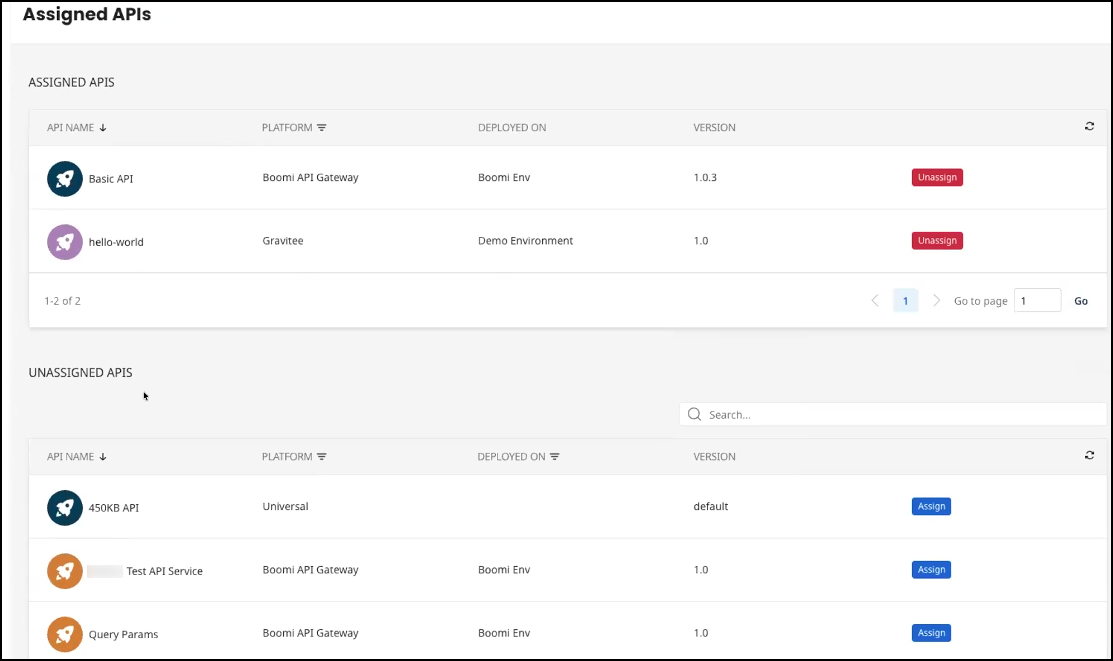This screenshot has width=1113, height=661.
Task: Open the DEPLOYED ON filter in Unassigned APIs
Action: (x=556, y=456)
